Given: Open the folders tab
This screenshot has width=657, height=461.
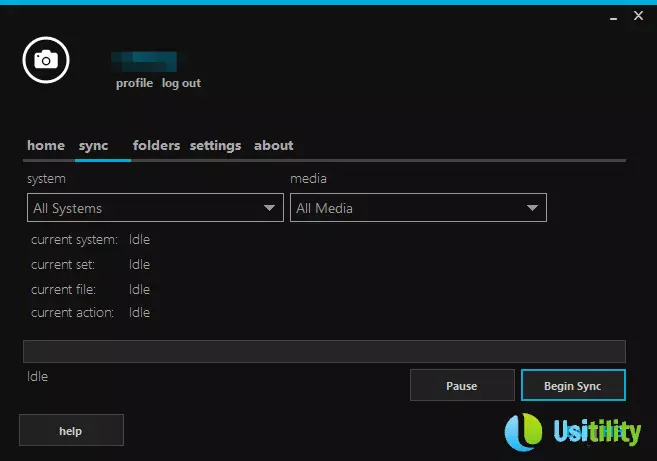Looking at the screenshot, I should point(156,145).
